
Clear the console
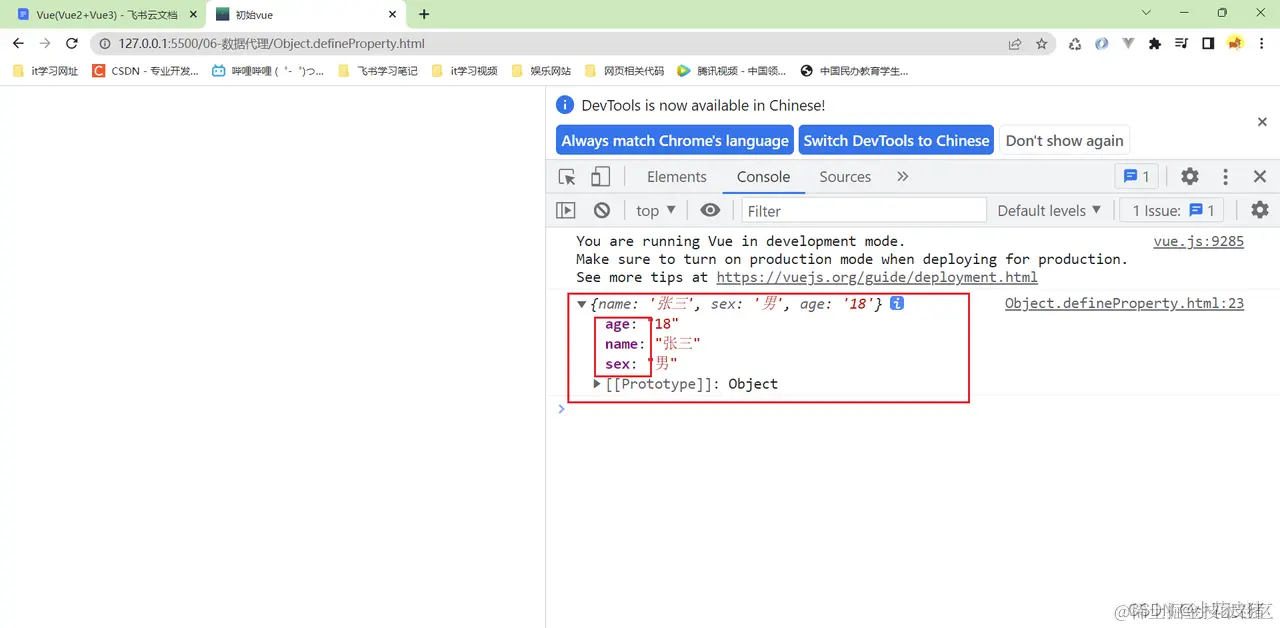(x=601, y=211)
